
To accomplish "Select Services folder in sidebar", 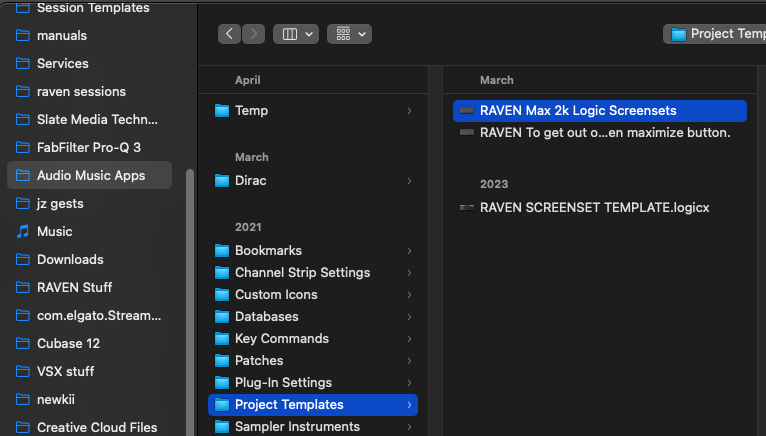I will pos(89,64).
